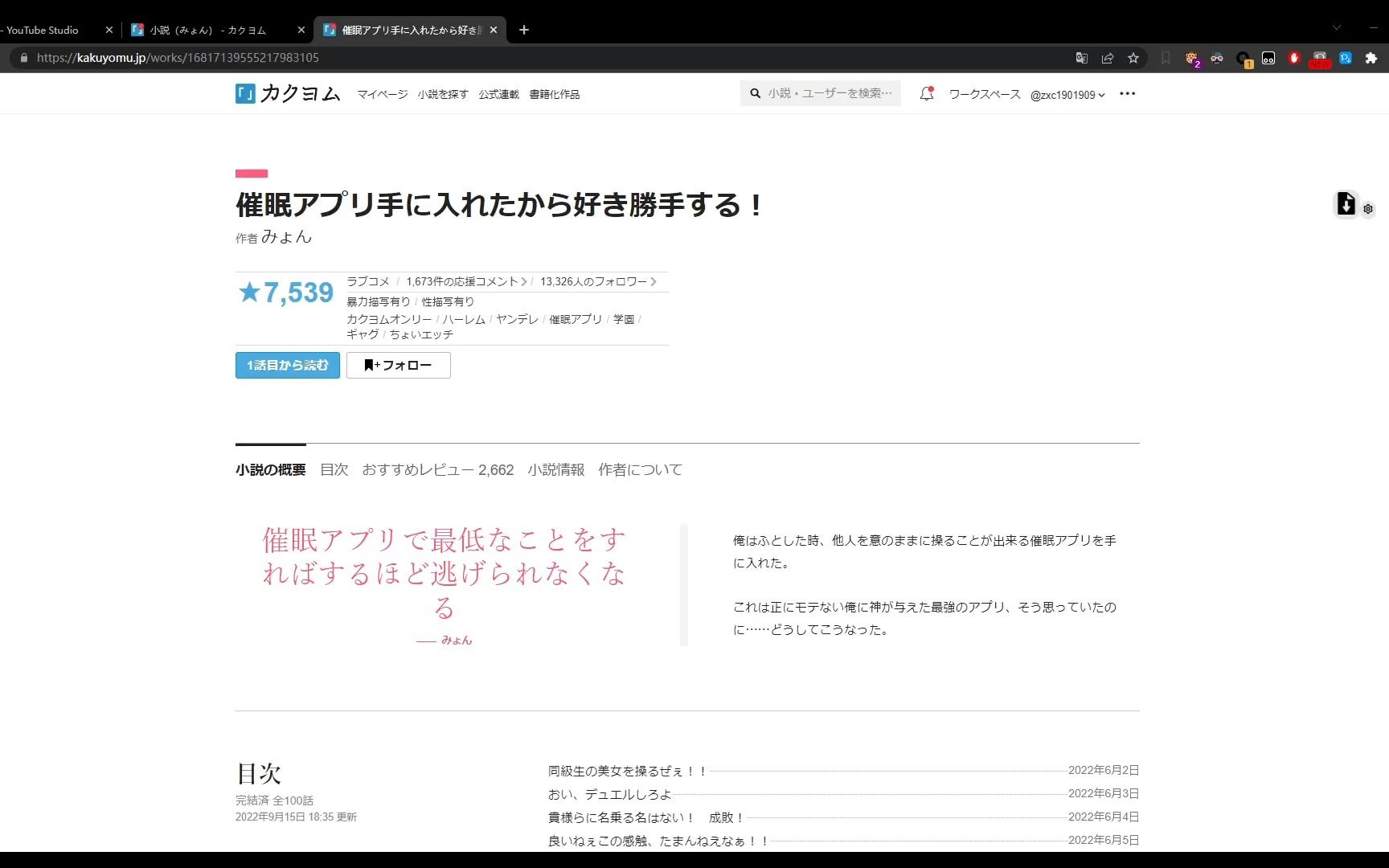The image size is (1389, 868).
Task: Open episode 貴様らに名乗る名はない！ 成敗！
Action: tap(647, 817)
